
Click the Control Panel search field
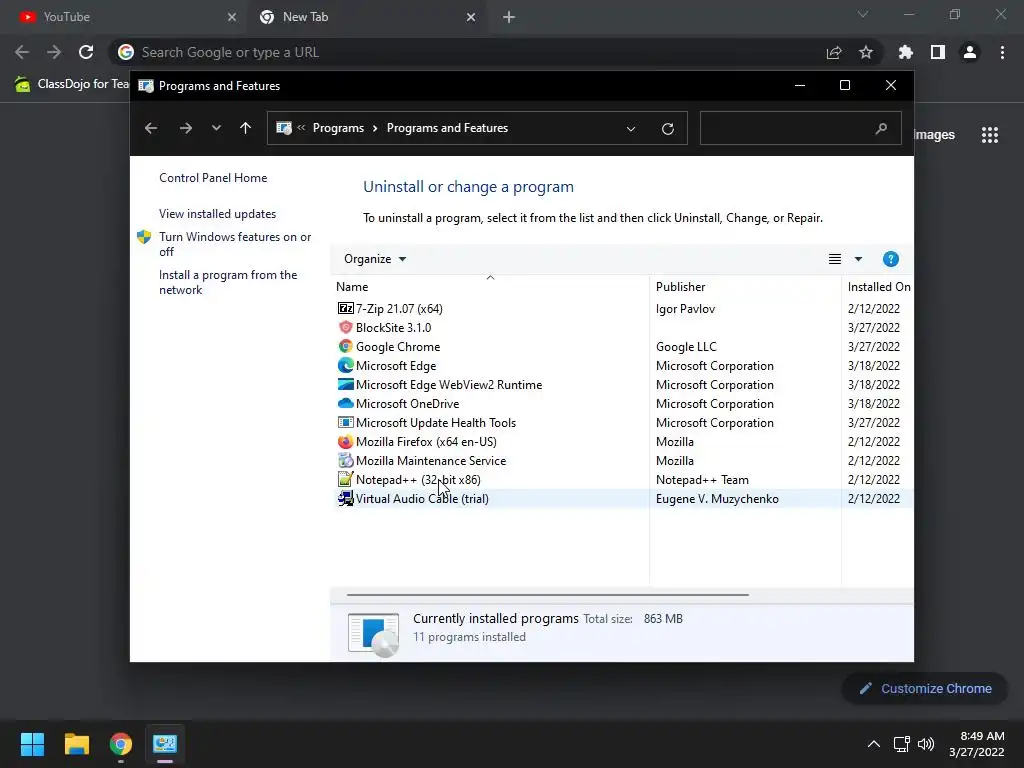tap(801, 128)
